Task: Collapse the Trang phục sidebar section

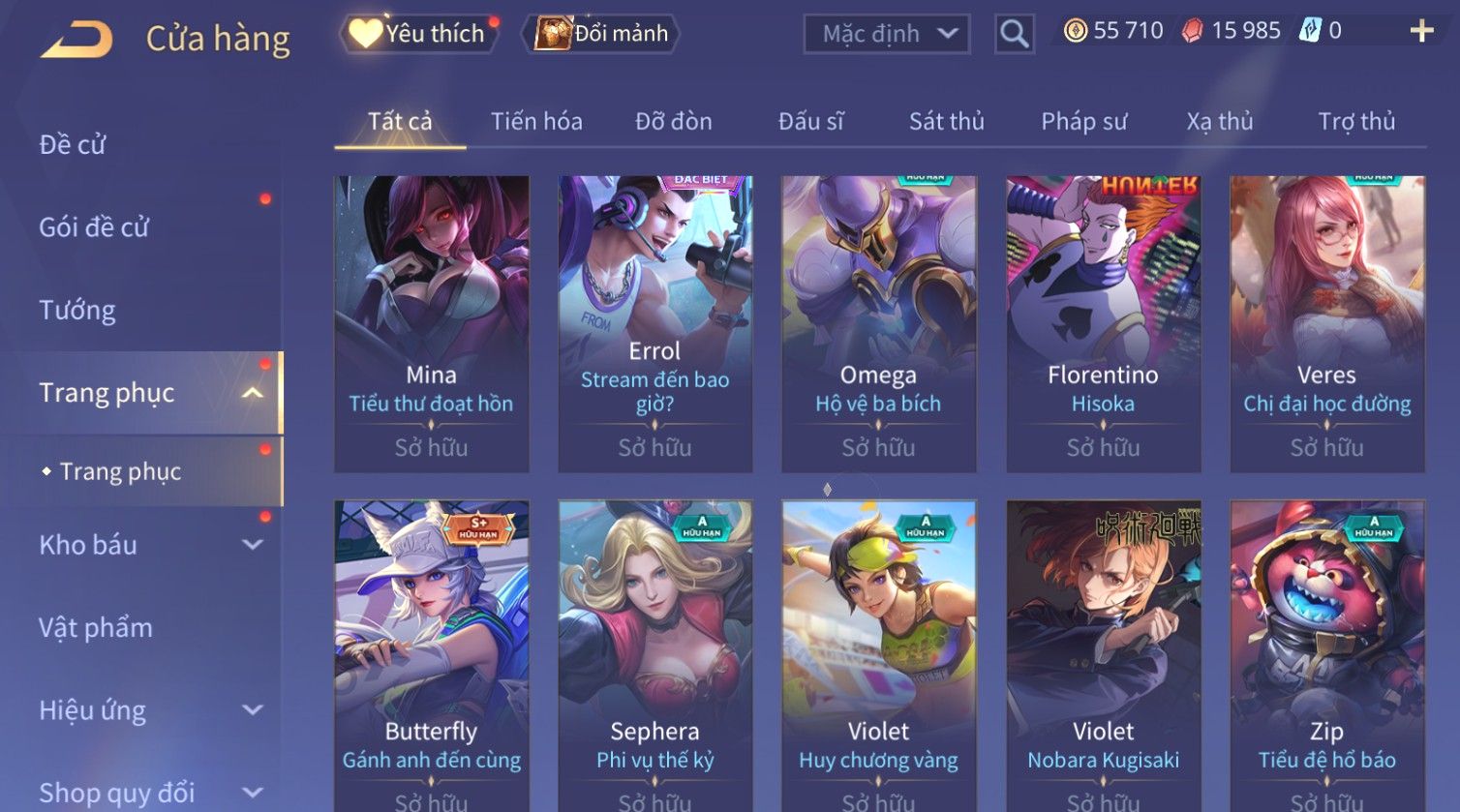Action: [253, 393]
